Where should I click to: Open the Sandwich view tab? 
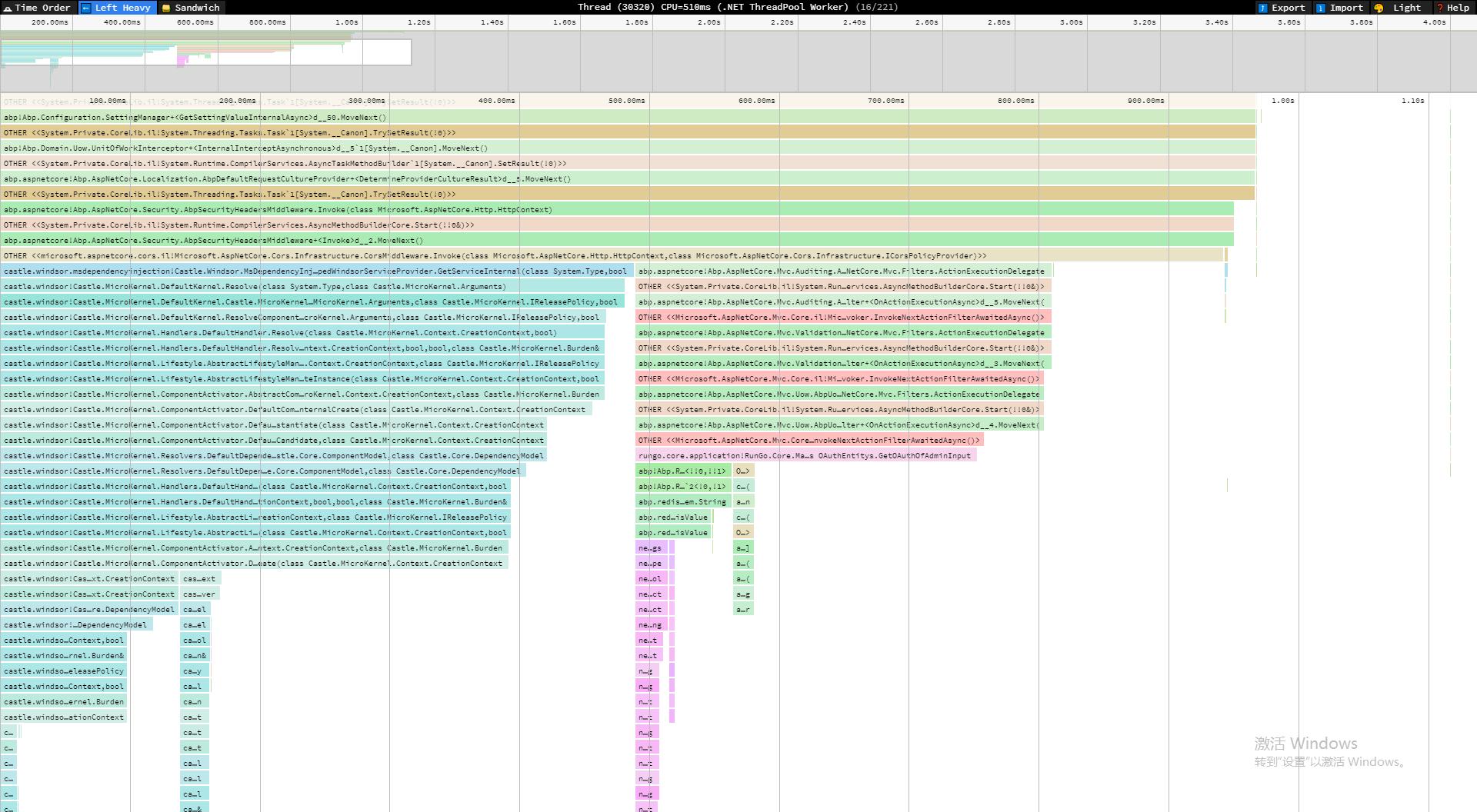click(191, 8)
